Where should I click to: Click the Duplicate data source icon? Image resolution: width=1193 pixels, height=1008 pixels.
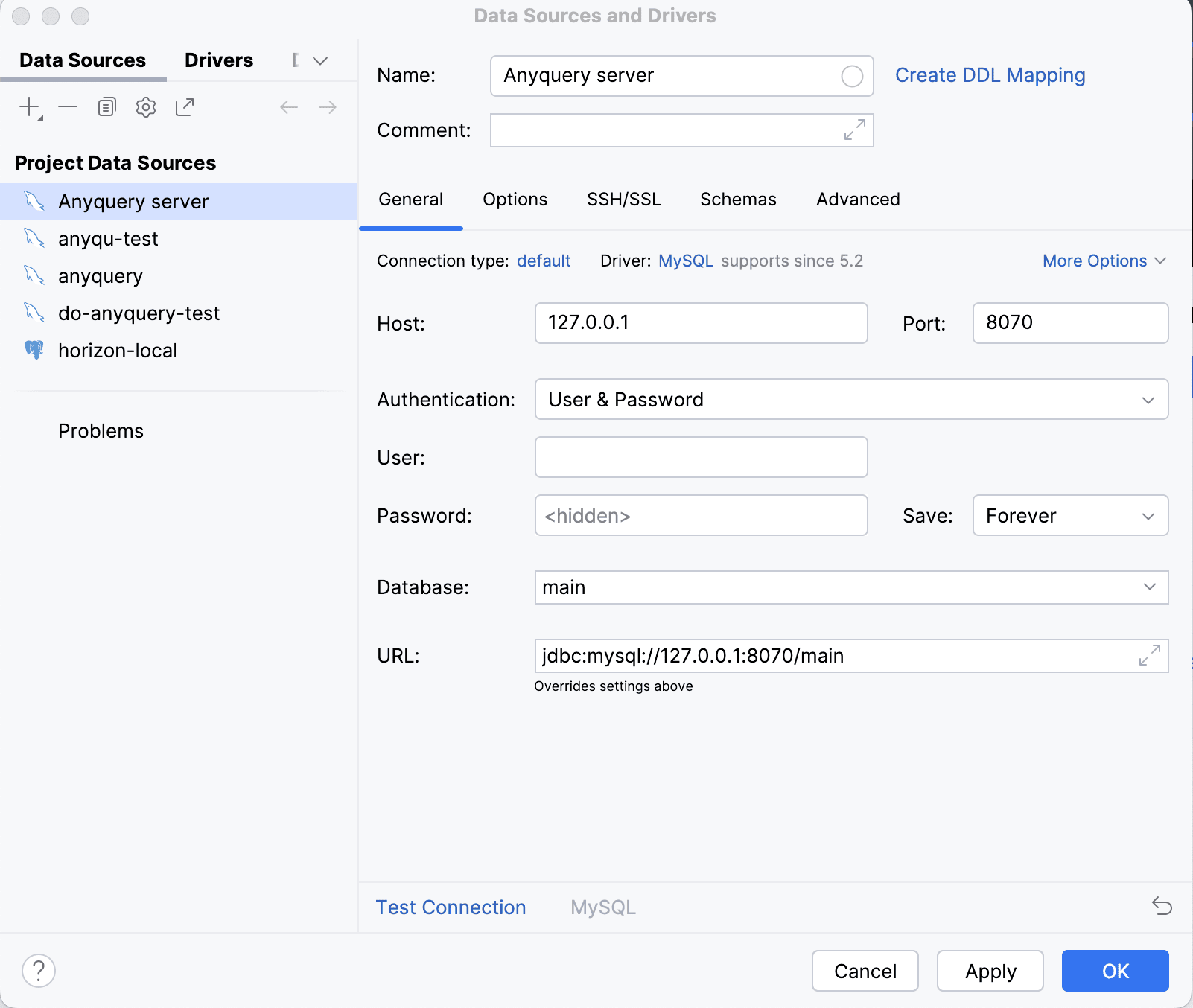107,107
